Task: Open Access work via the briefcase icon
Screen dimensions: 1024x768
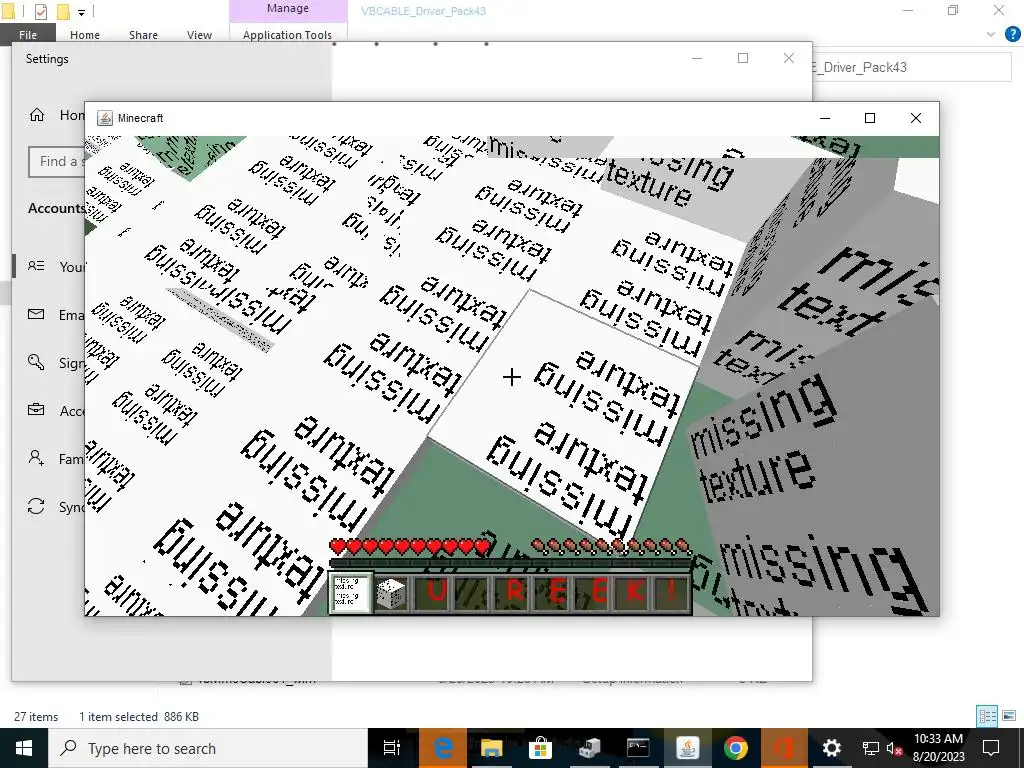Action: [36, 410]
